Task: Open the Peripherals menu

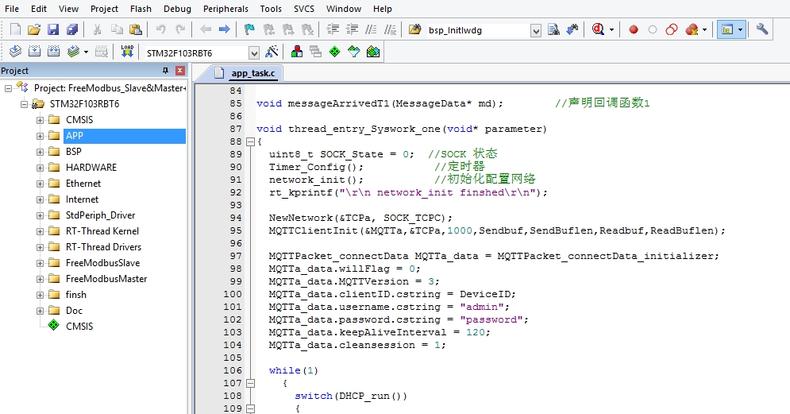Action: click(x=226, y=9)
